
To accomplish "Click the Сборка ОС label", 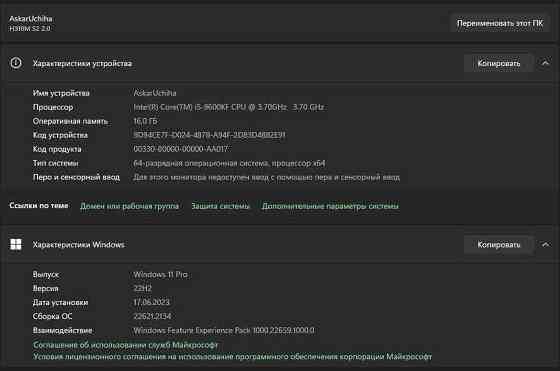I will point(52,316).
